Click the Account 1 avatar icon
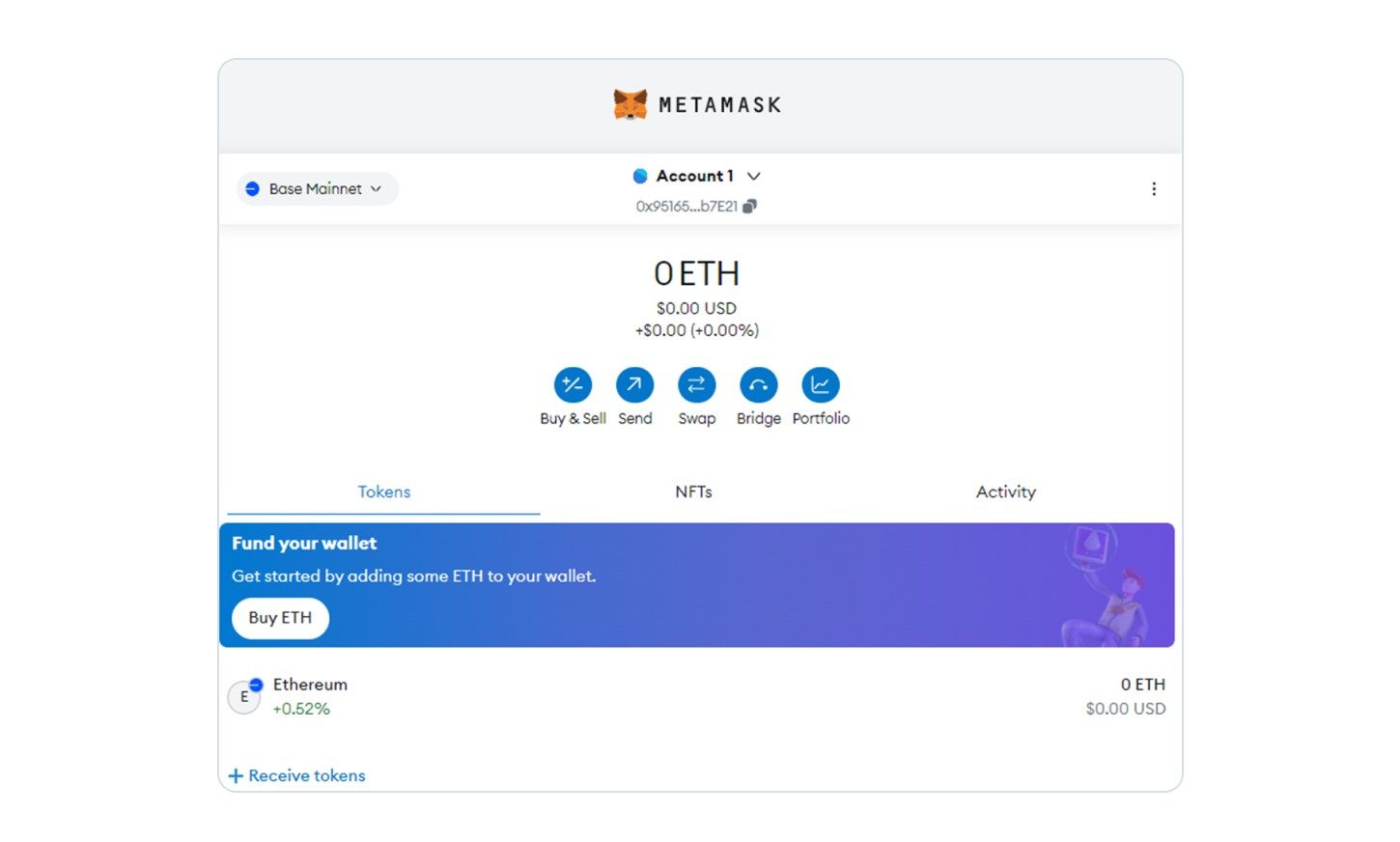 (x=640, y=176)
